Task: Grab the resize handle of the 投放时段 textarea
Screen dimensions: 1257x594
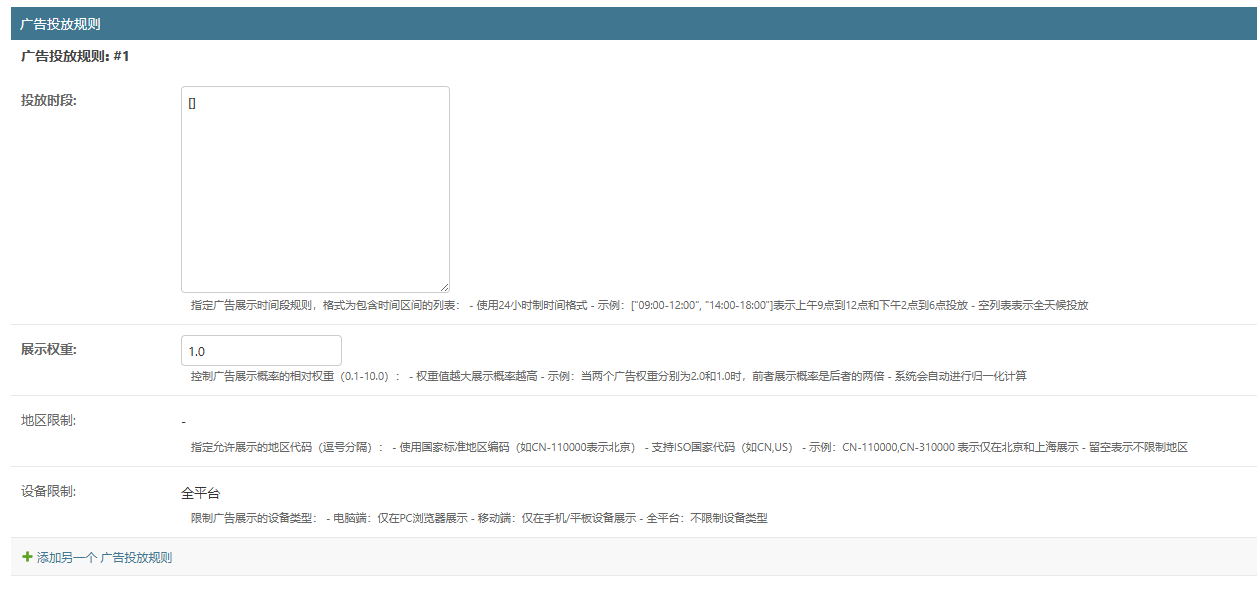Action: 444,287
